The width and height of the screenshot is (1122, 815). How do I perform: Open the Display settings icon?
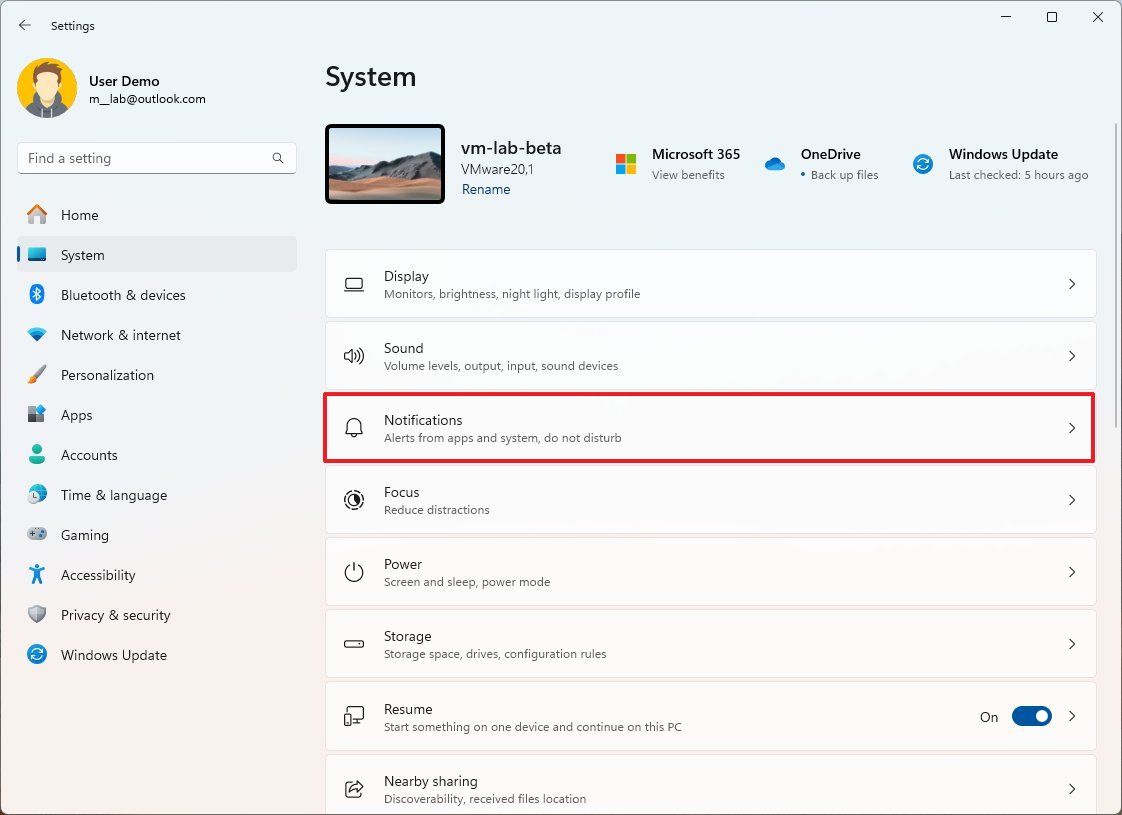click(354, 284)
